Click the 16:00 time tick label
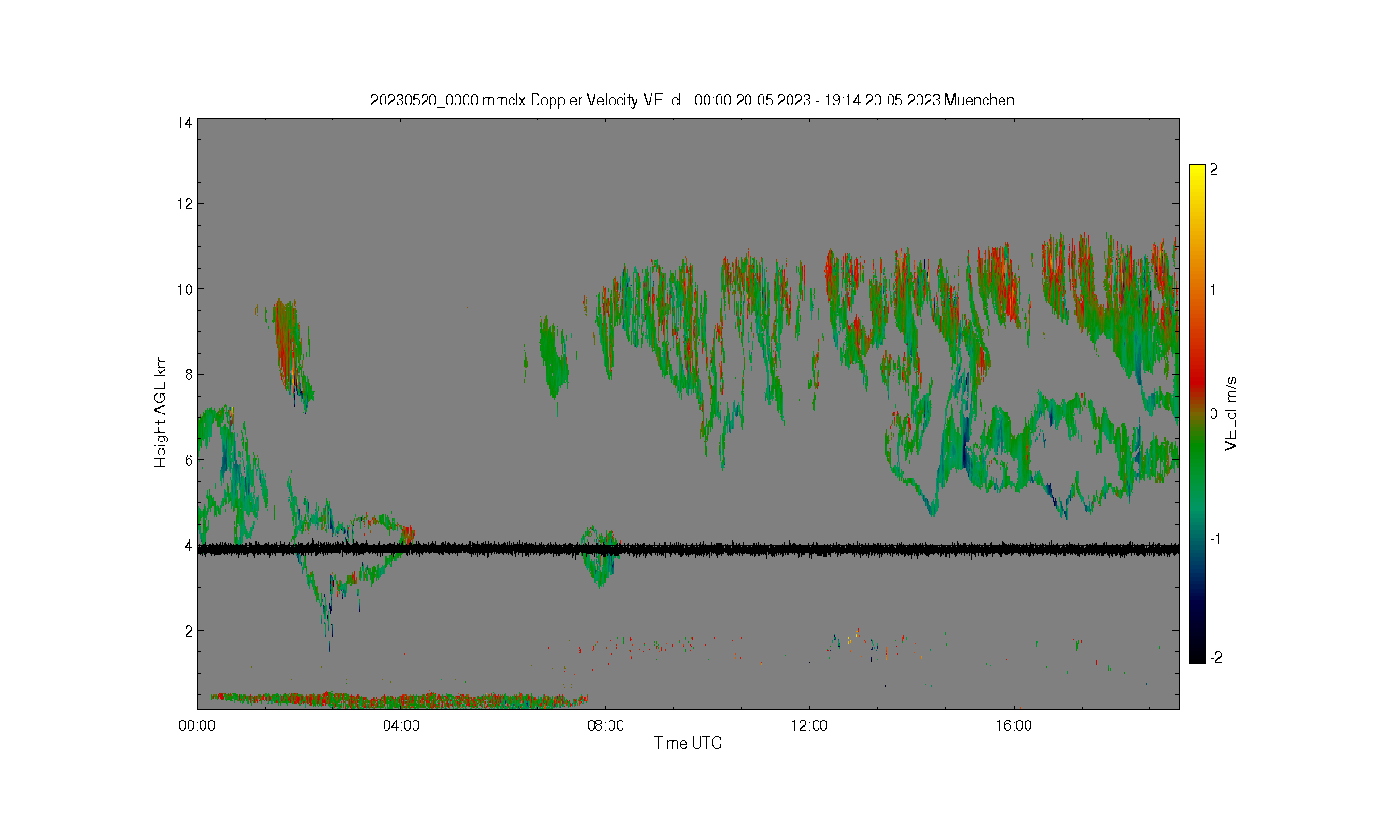The image size is (1400, 840). [x=1014, y=725]
